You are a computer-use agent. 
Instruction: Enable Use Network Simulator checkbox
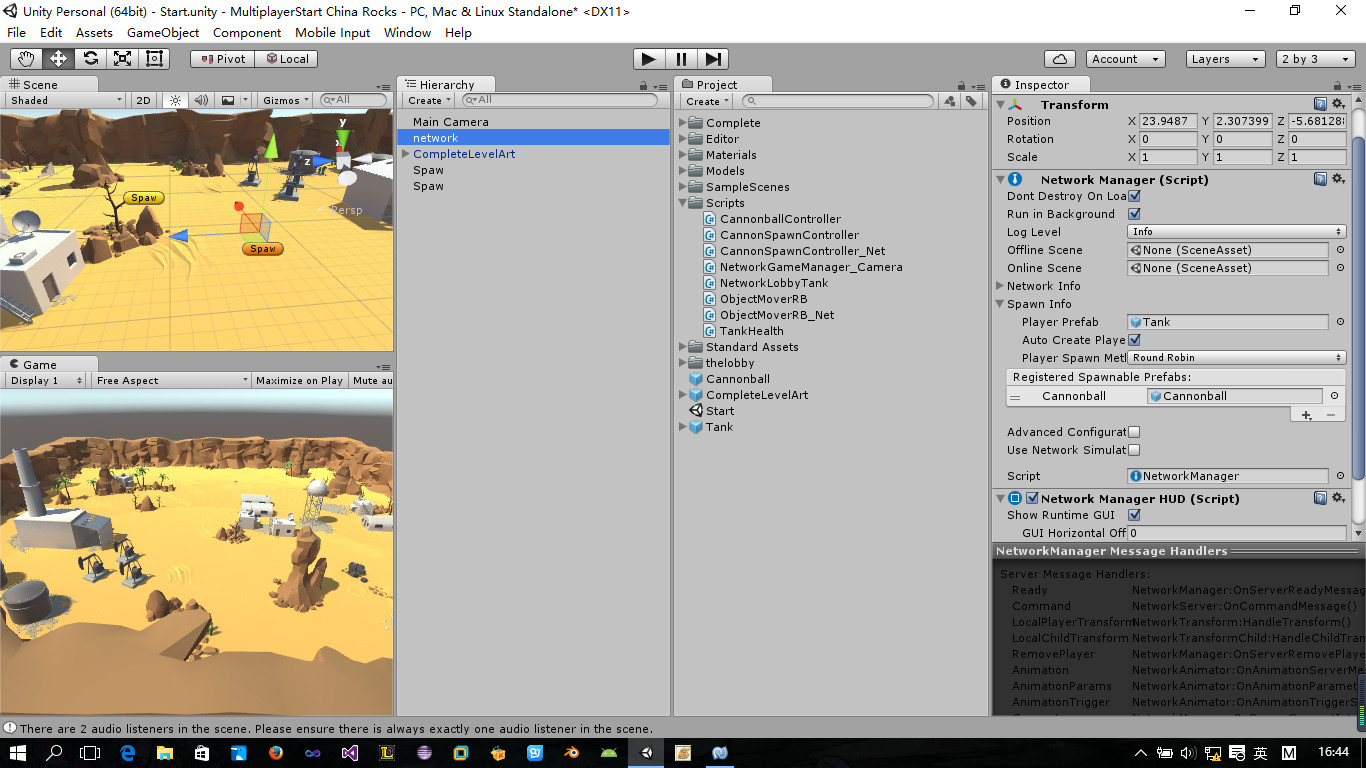(1134, 450)
